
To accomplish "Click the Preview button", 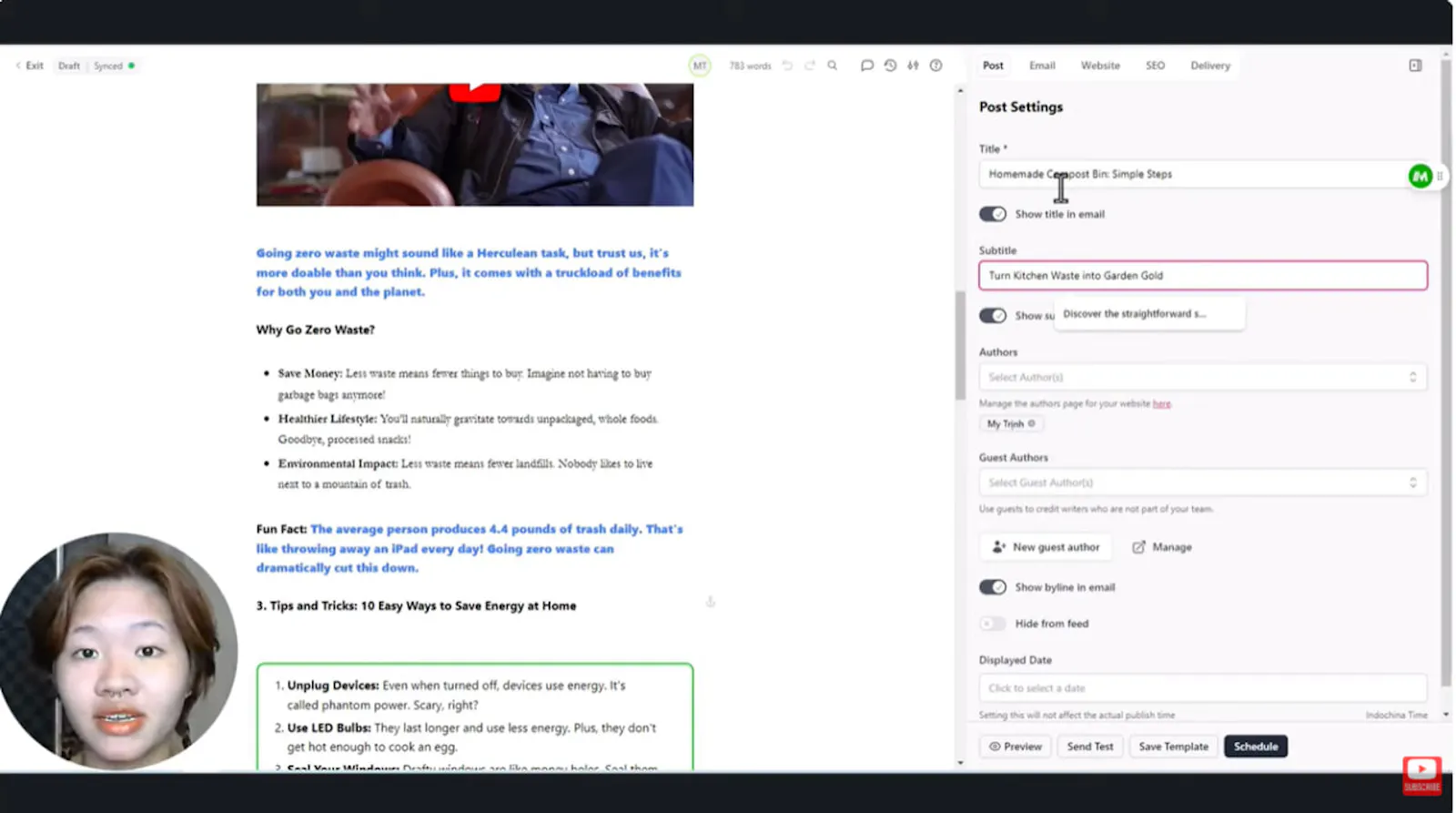I will [x=1016, y=747].
